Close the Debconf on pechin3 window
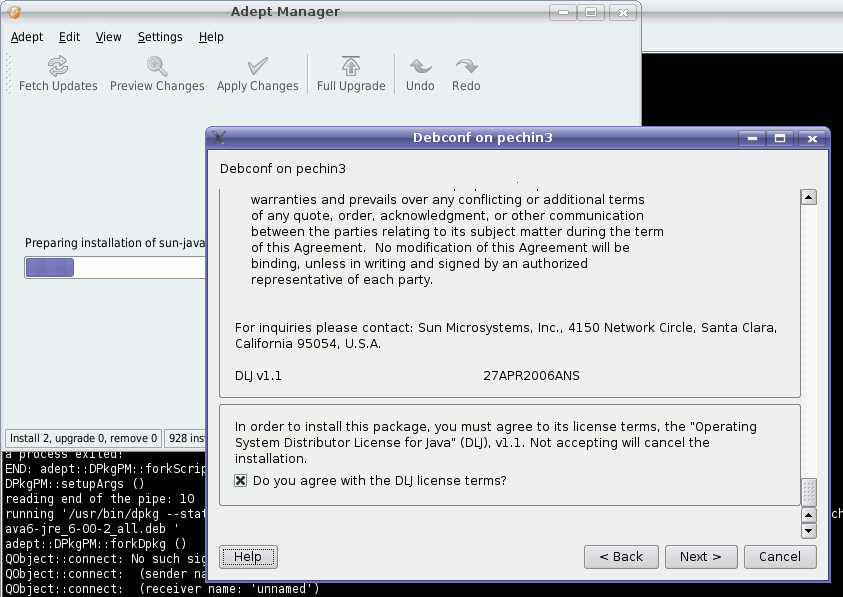This screenshot has height=597, width=843. tap(812, 138)
